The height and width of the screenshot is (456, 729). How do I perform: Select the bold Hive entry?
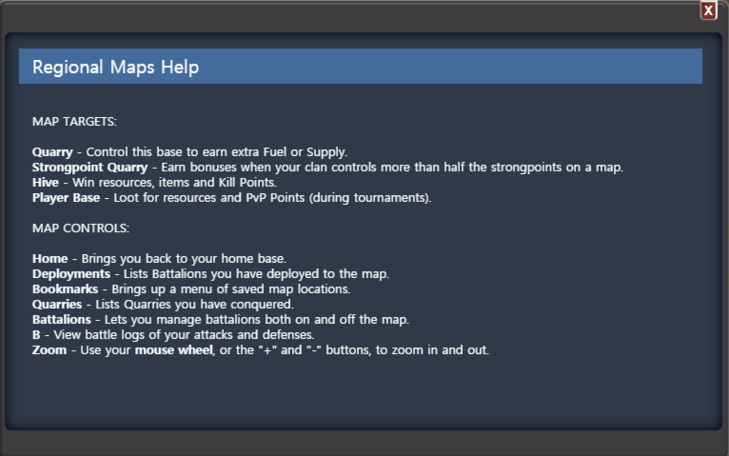tap(46, 182)
